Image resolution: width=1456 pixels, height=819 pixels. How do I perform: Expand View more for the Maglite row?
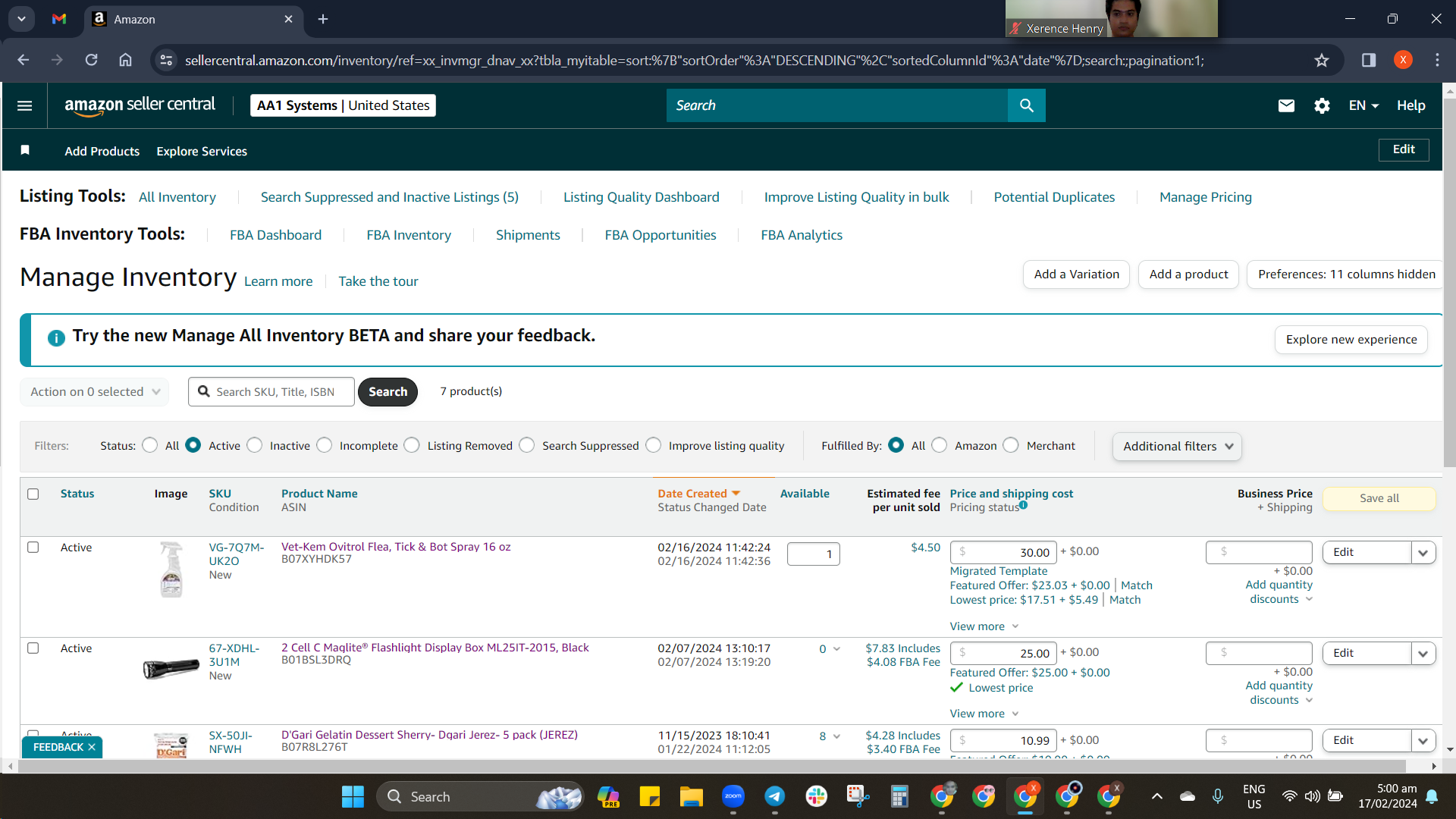pyautogui.click(x=984, y=714)
